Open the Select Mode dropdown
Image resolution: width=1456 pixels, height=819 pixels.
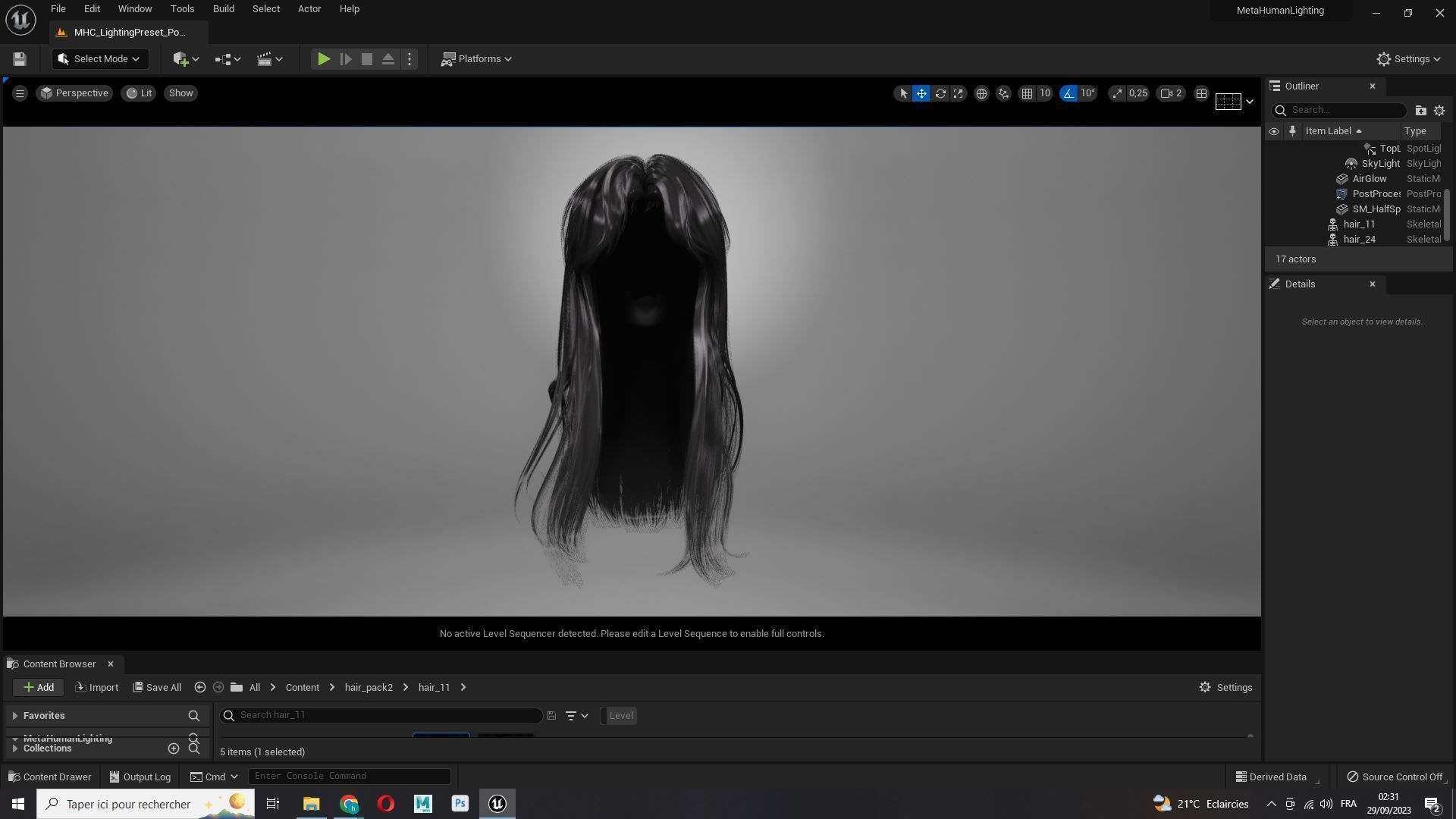(99, 59)
